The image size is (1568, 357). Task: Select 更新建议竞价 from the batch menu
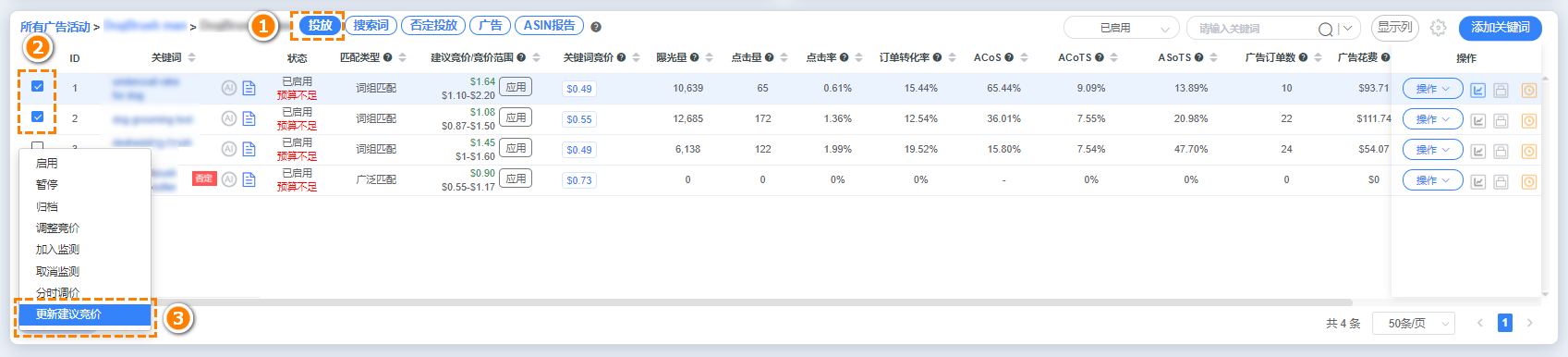(84, 314)
